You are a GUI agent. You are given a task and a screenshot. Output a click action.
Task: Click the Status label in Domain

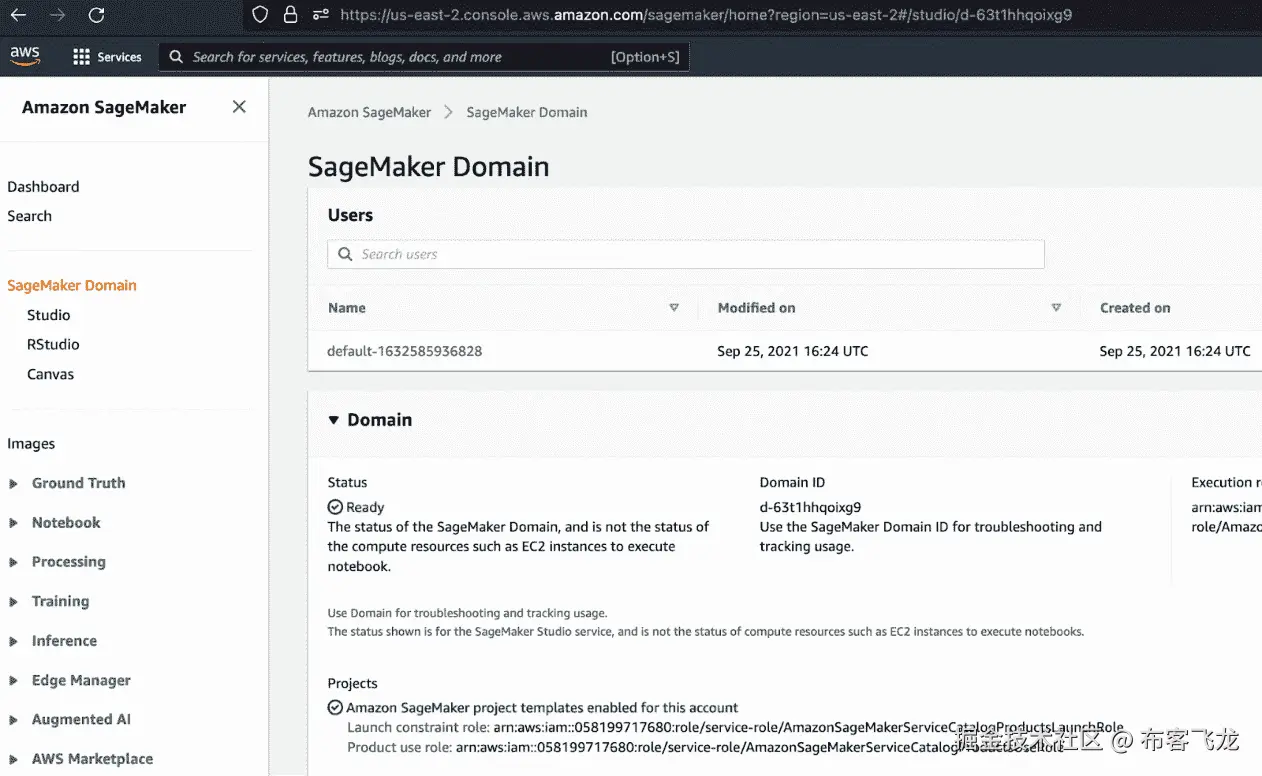coord(347,482)
